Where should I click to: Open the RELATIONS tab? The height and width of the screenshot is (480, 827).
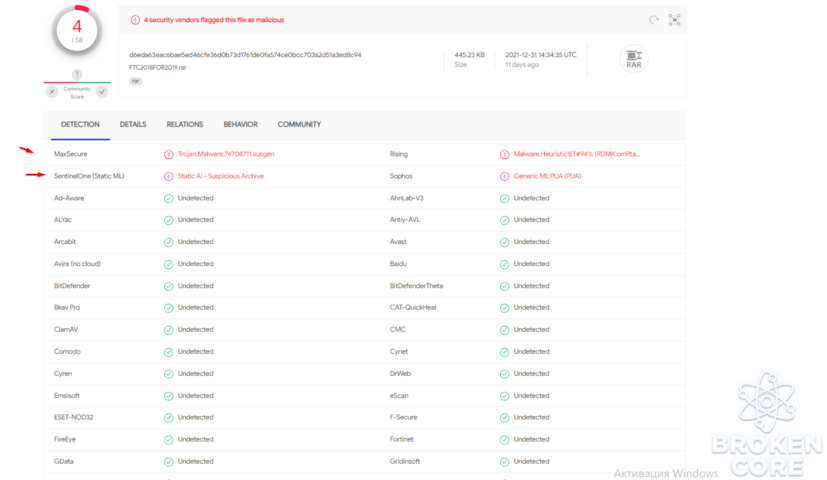tap(185, 124)
